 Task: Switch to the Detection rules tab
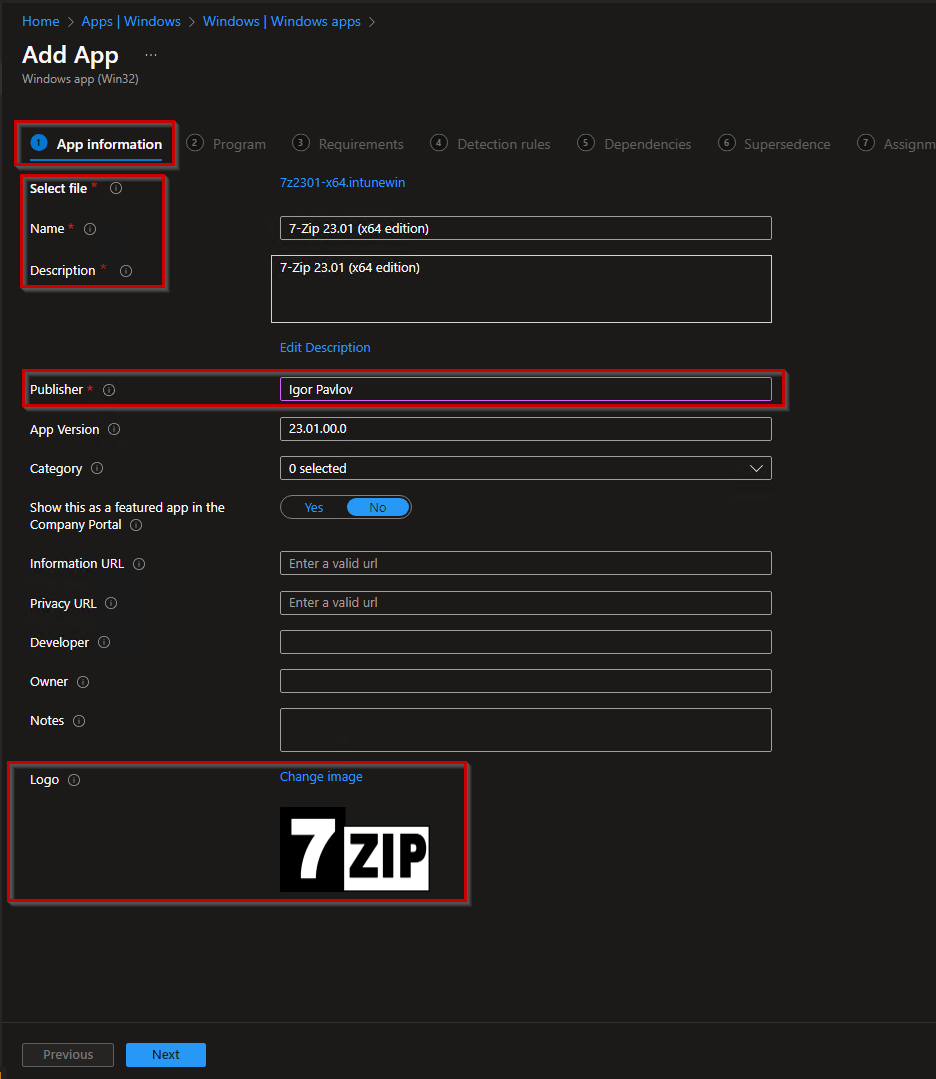491,144
